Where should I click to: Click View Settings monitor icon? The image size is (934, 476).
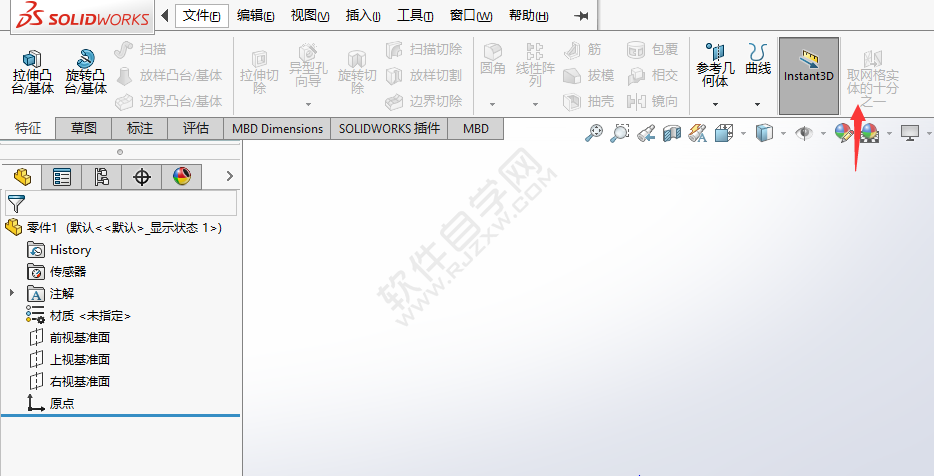910,132
